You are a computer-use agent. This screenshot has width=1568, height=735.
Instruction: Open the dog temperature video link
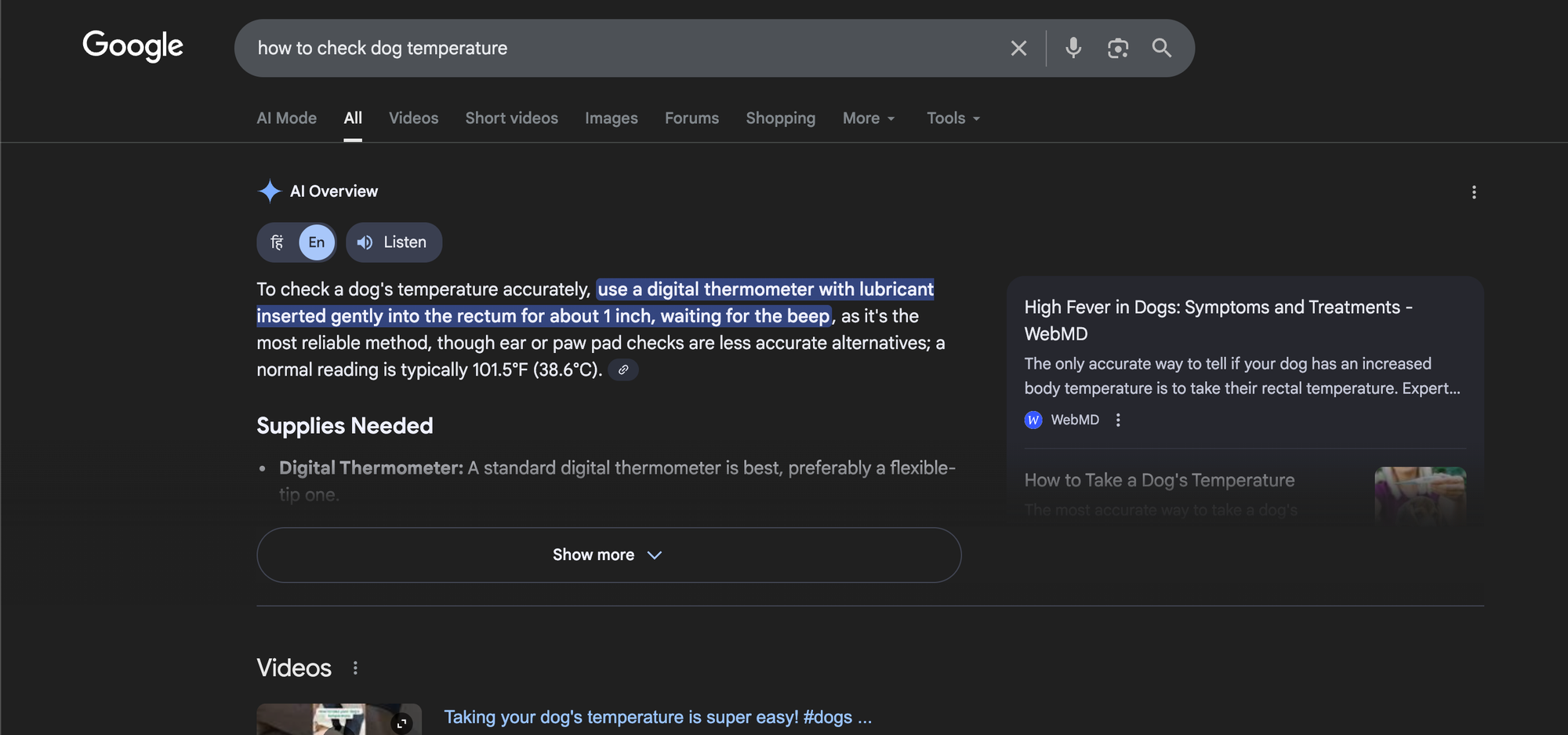(x=657, y=716)
